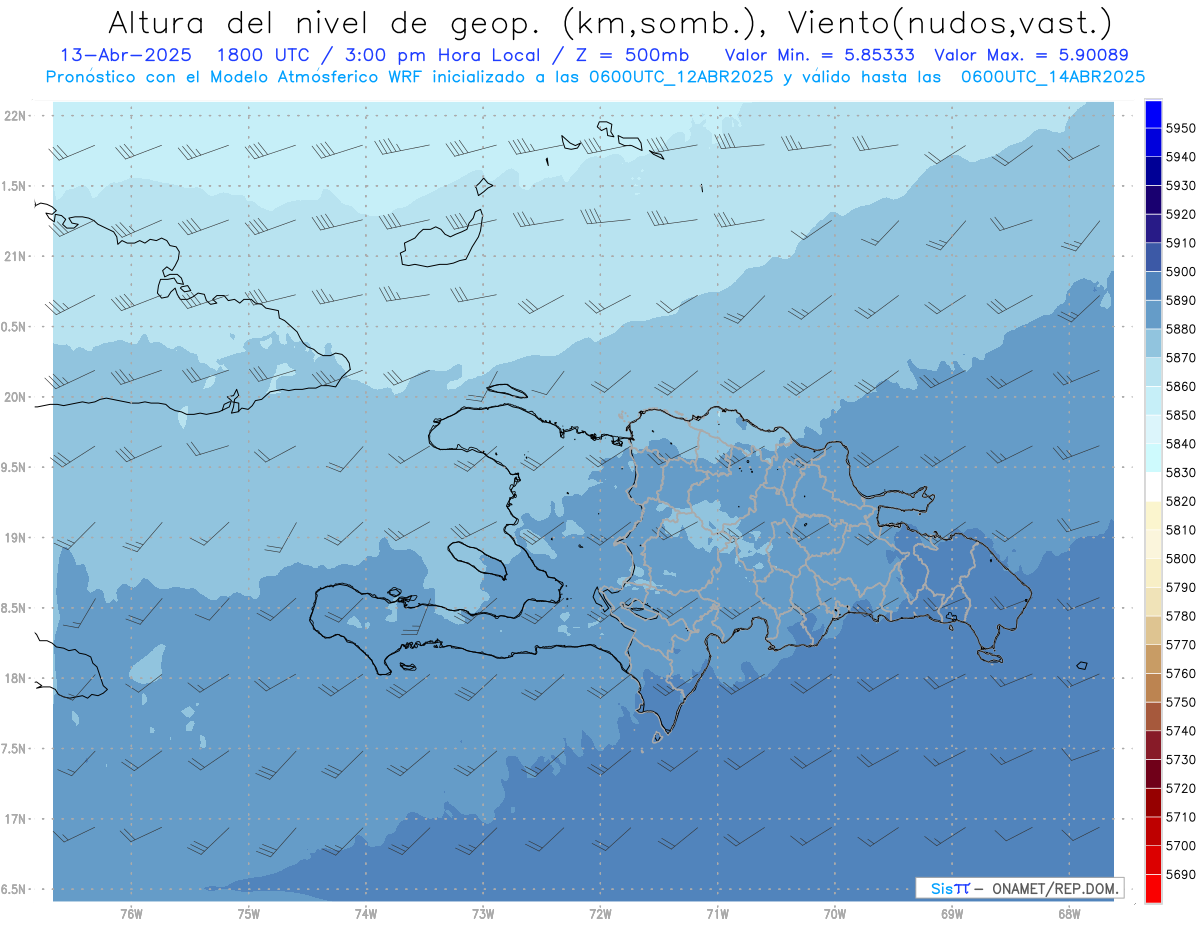Click the colorbar swatch between 5880 and 5890
This screenshot has width=1200, height=927.
coord(1153,314)
